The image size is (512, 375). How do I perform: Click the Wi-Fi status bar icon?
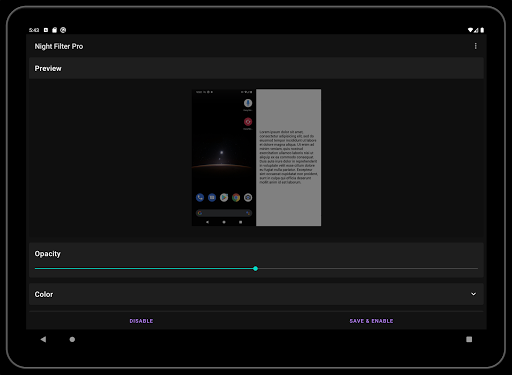click(470, 30)
